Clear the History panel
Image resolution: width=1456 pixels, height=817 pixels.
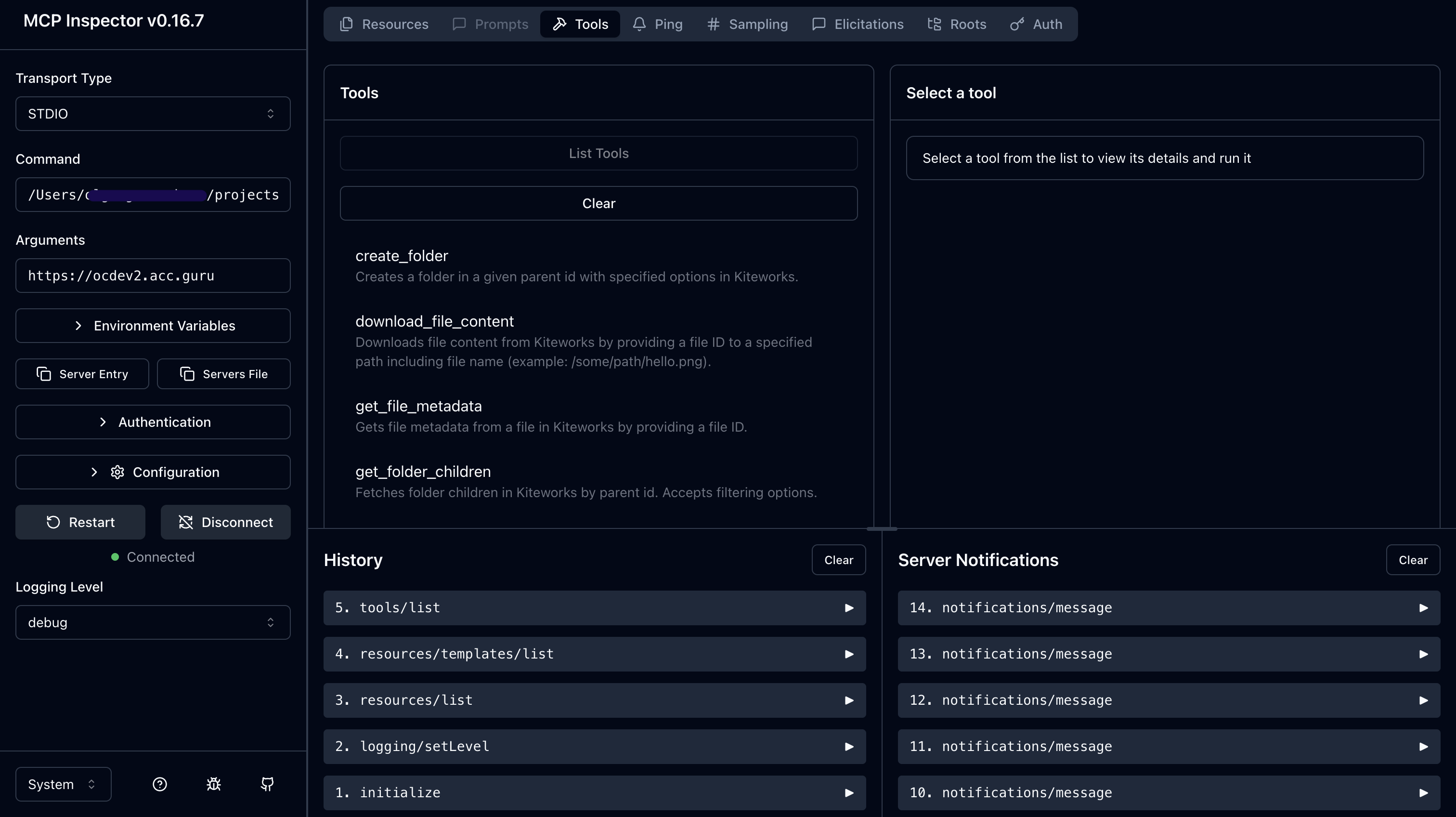point(838,560)
